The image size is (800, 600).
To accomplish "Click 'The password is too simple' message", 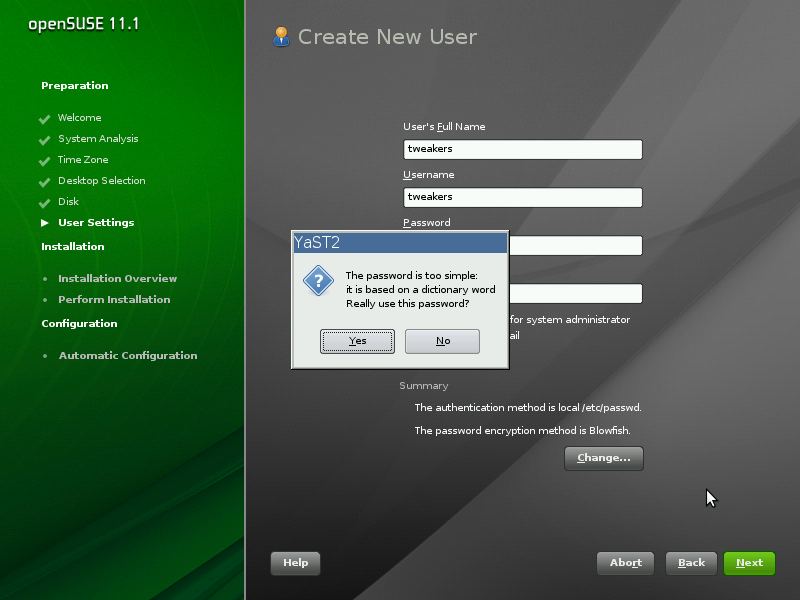I will coord(412,276).
